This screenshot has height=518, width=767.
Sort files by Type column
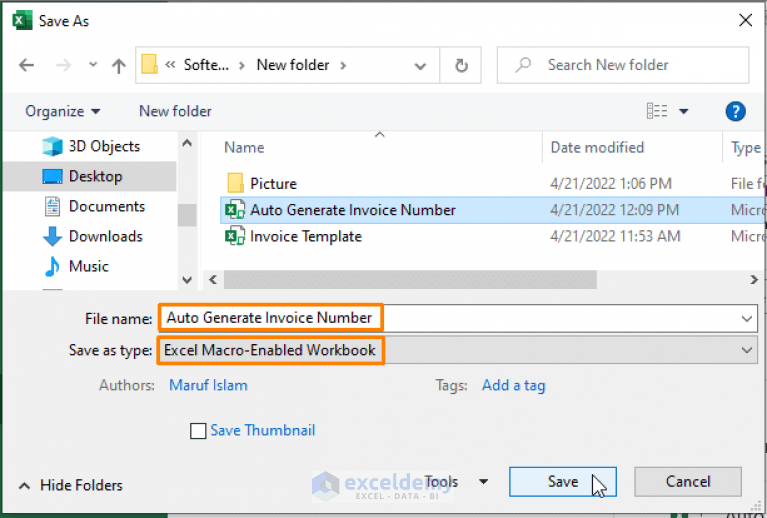tap(746, 148)
